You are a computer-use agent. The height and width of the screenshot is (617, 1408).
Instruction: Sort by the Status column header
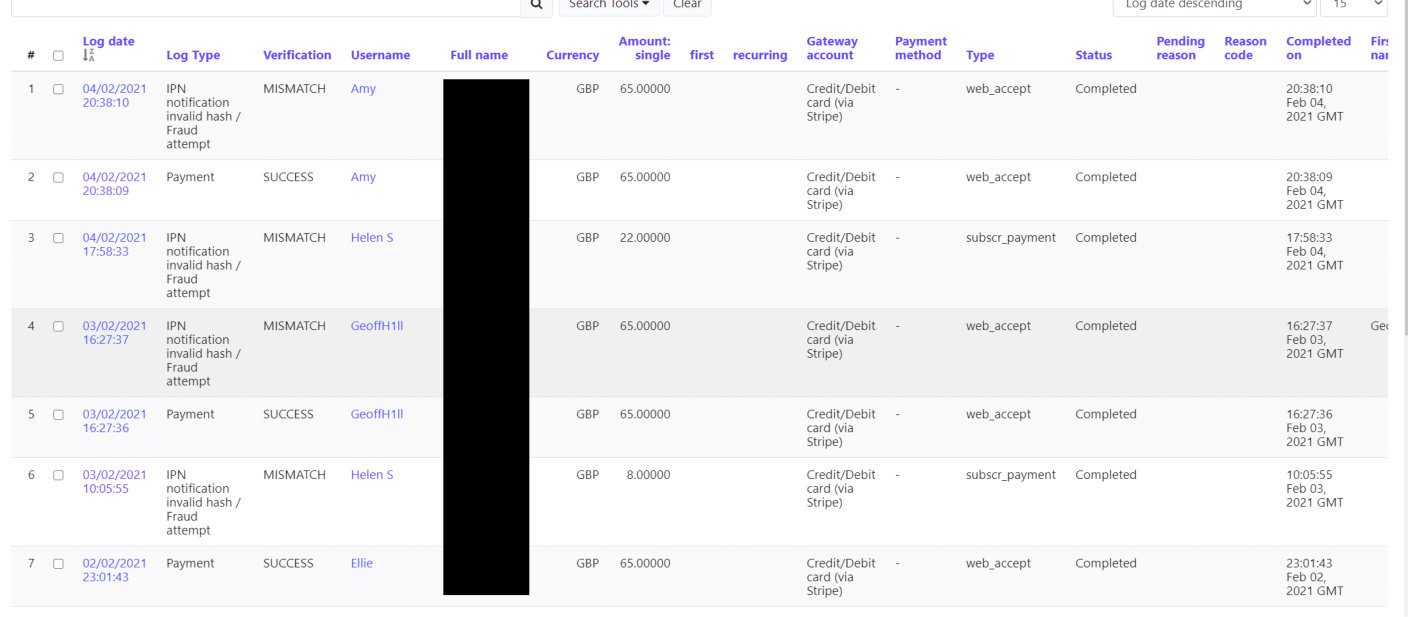click(x=1093, y=55)
